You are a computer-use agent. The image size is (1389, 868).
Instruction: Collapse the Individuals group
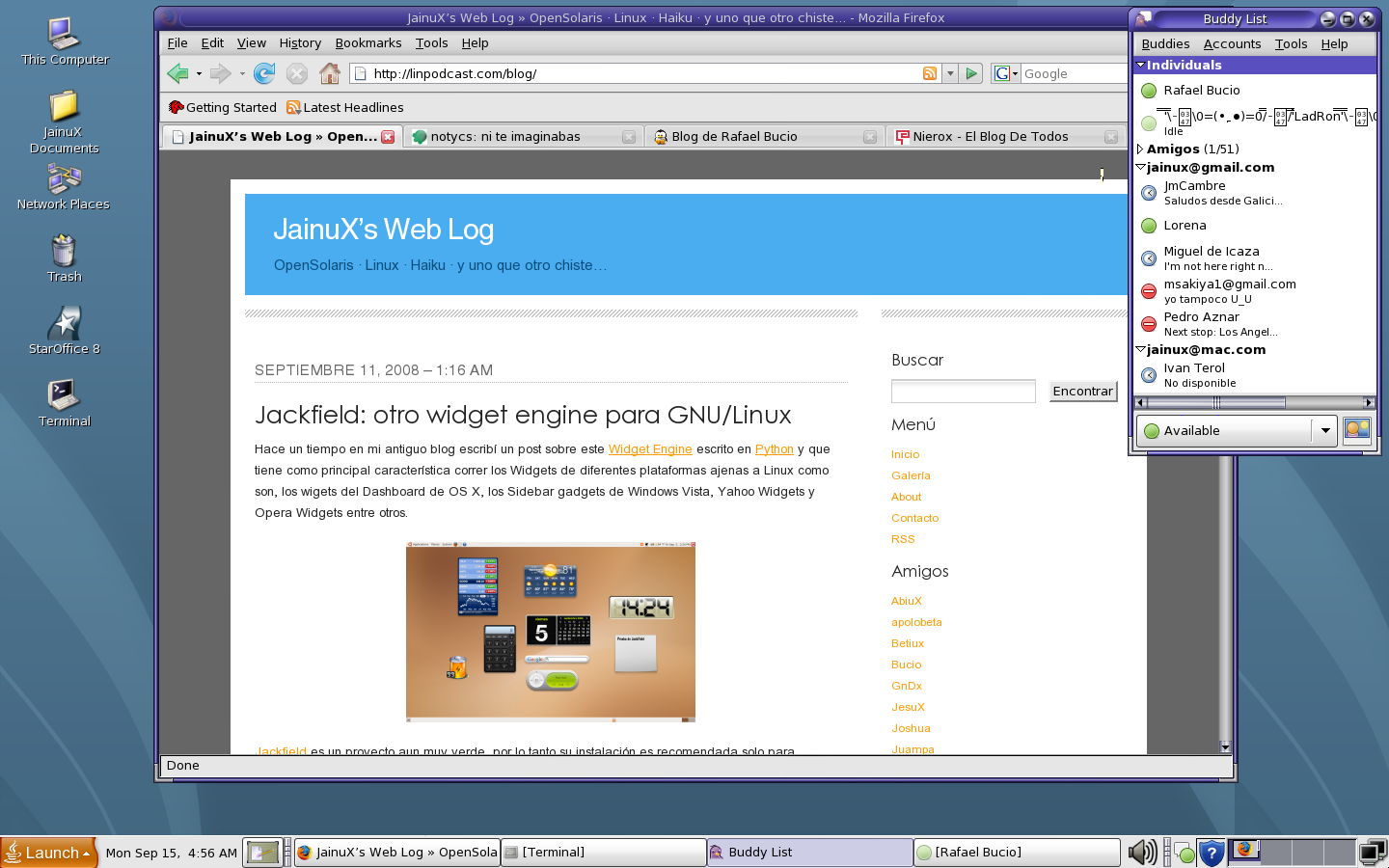[x=1141, y=66]
